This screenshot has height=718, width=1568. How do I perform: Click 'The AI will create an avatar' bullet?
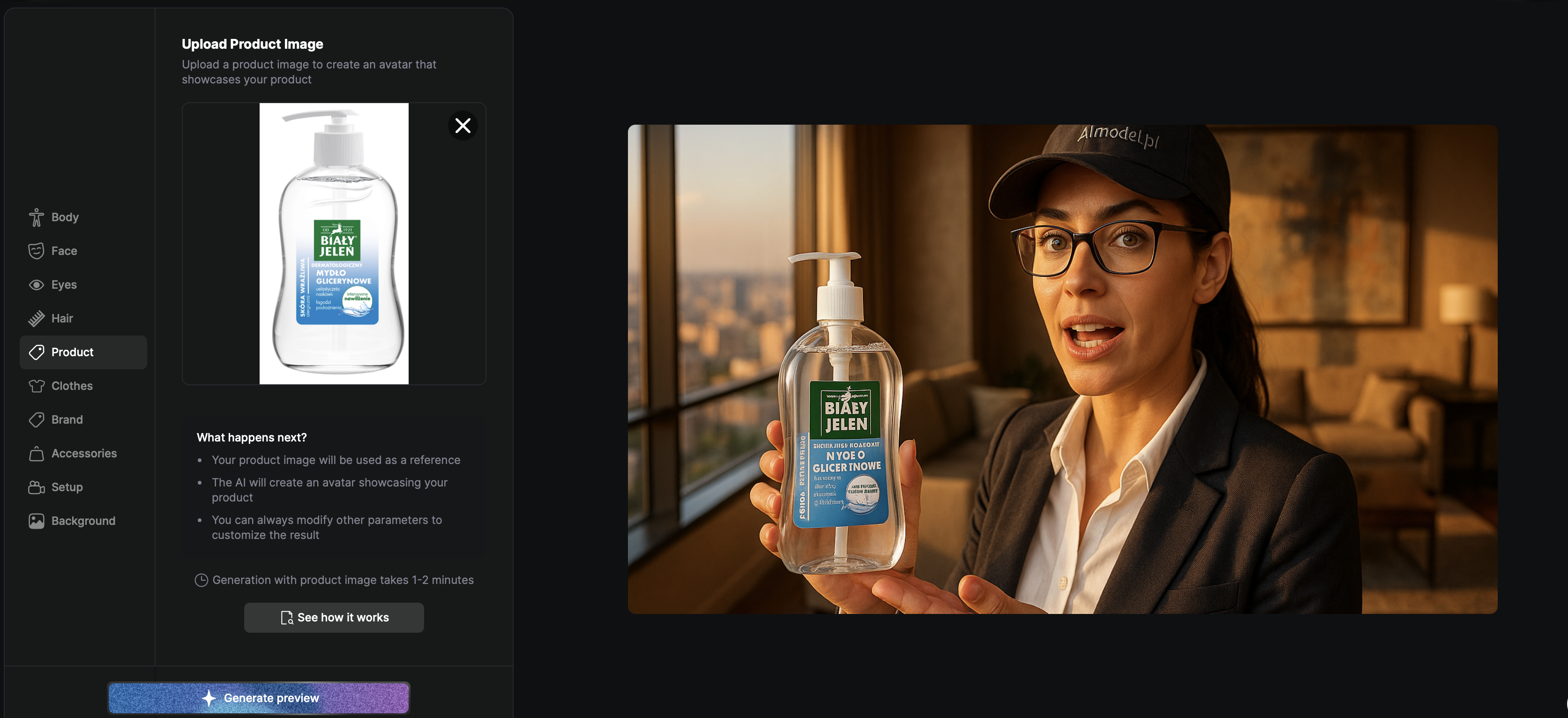click(329, 490)
